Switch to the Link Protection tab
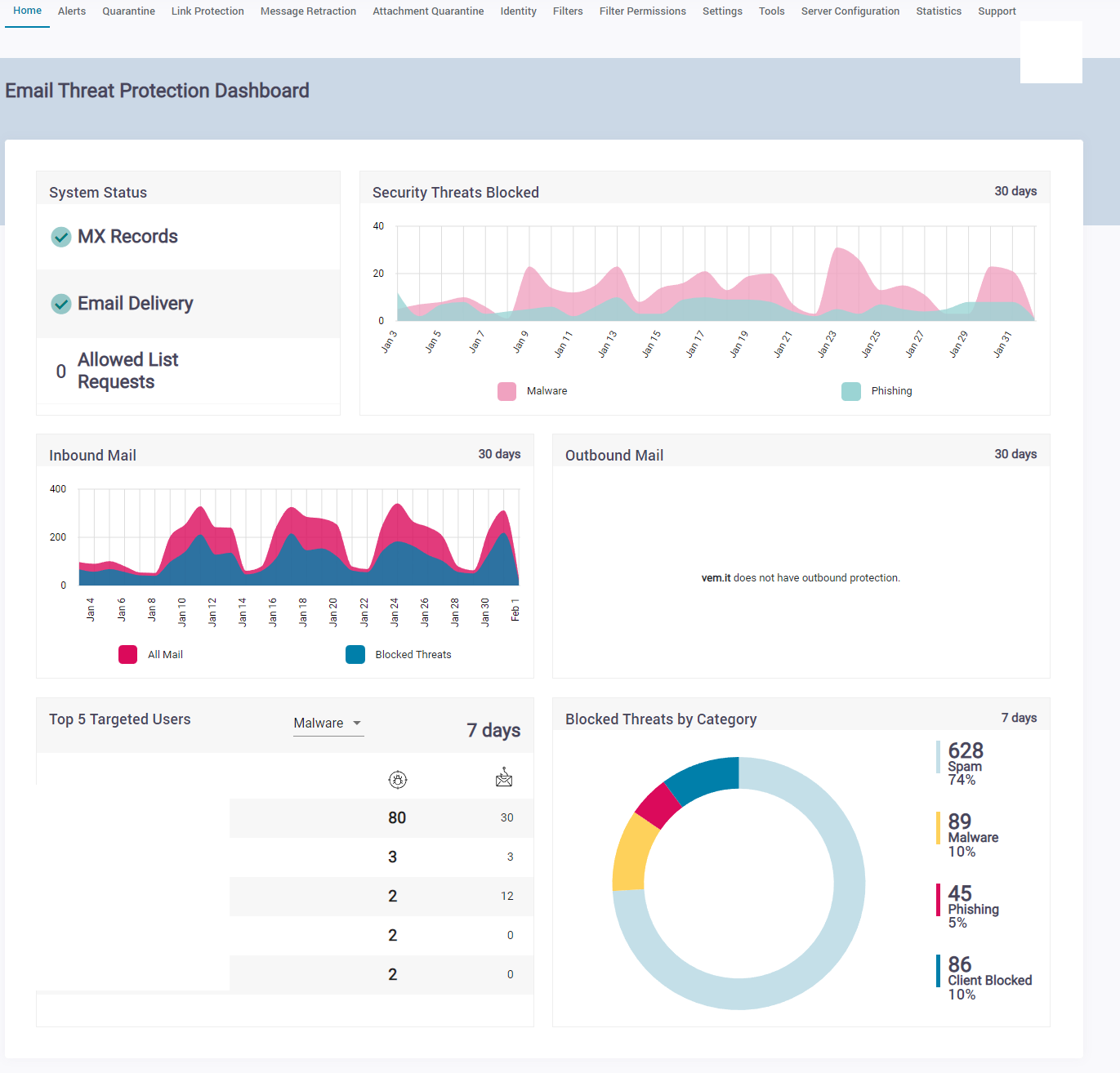The image size is (1120, 1073). point(207,11)
